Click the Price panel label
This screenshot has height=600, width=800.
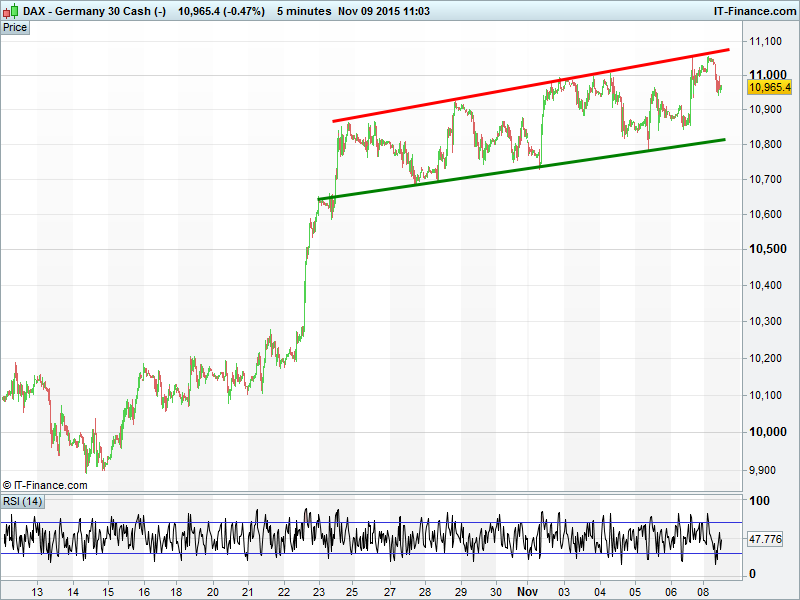15,28
